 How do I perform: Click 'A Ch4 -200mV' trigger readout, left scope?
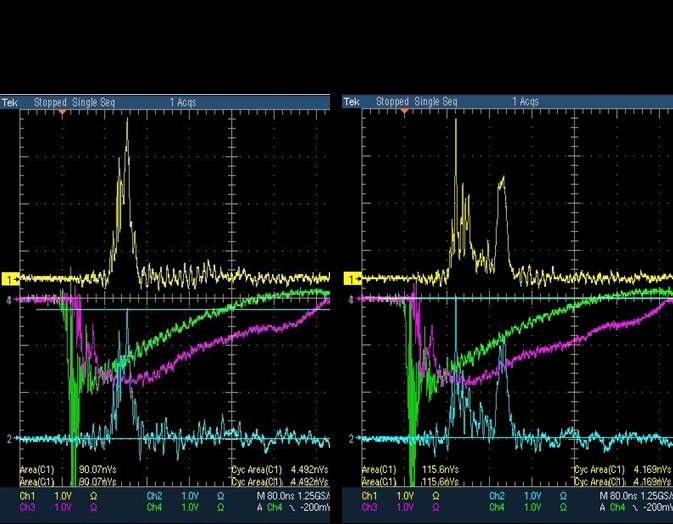(293, 508)
